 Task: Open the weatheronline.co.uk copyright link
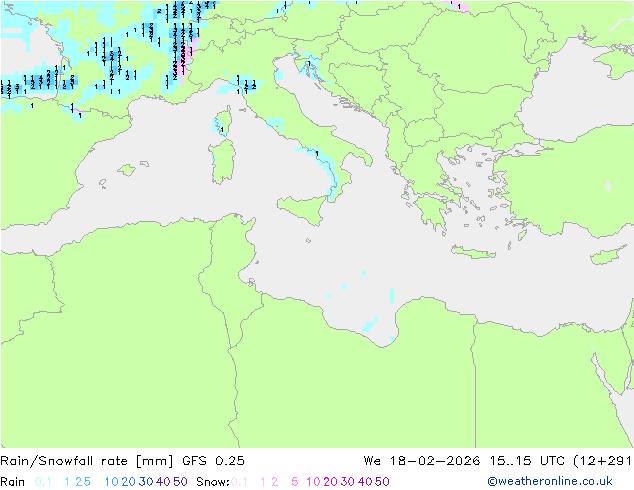[550, 481]
